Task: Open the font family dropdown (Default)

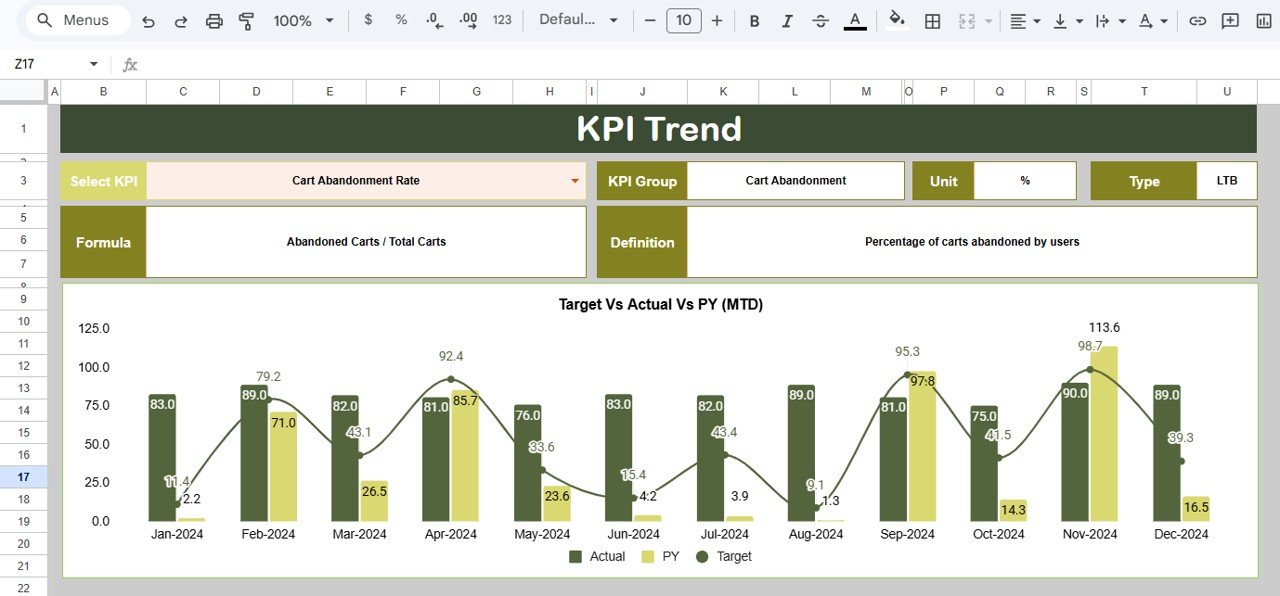Action: 579,20
